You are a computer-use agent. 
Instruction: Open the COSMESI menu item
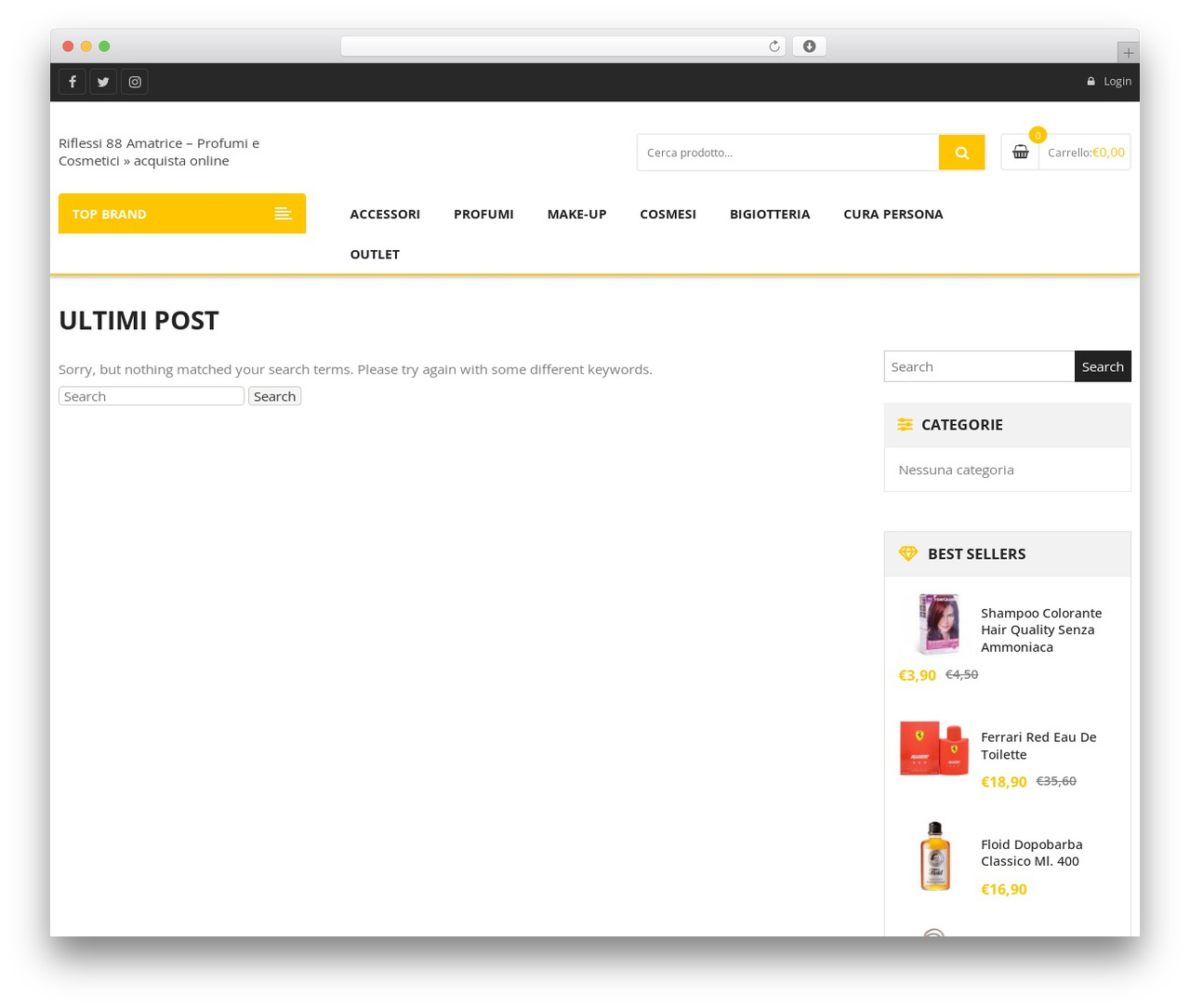coord(668,214)
